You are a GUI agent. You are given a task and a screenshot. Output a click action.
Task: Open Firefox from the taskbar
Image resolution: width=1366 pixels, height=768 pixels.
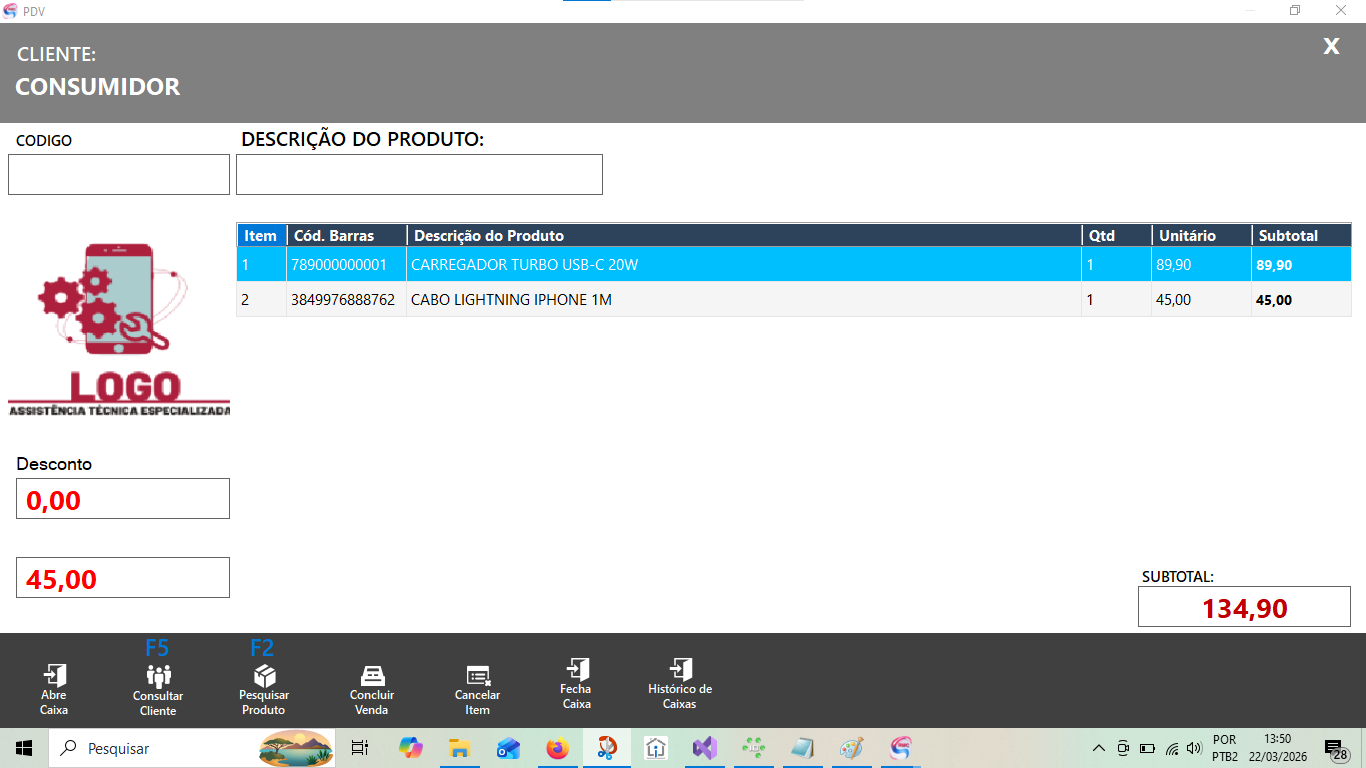(x=558, y=747)
